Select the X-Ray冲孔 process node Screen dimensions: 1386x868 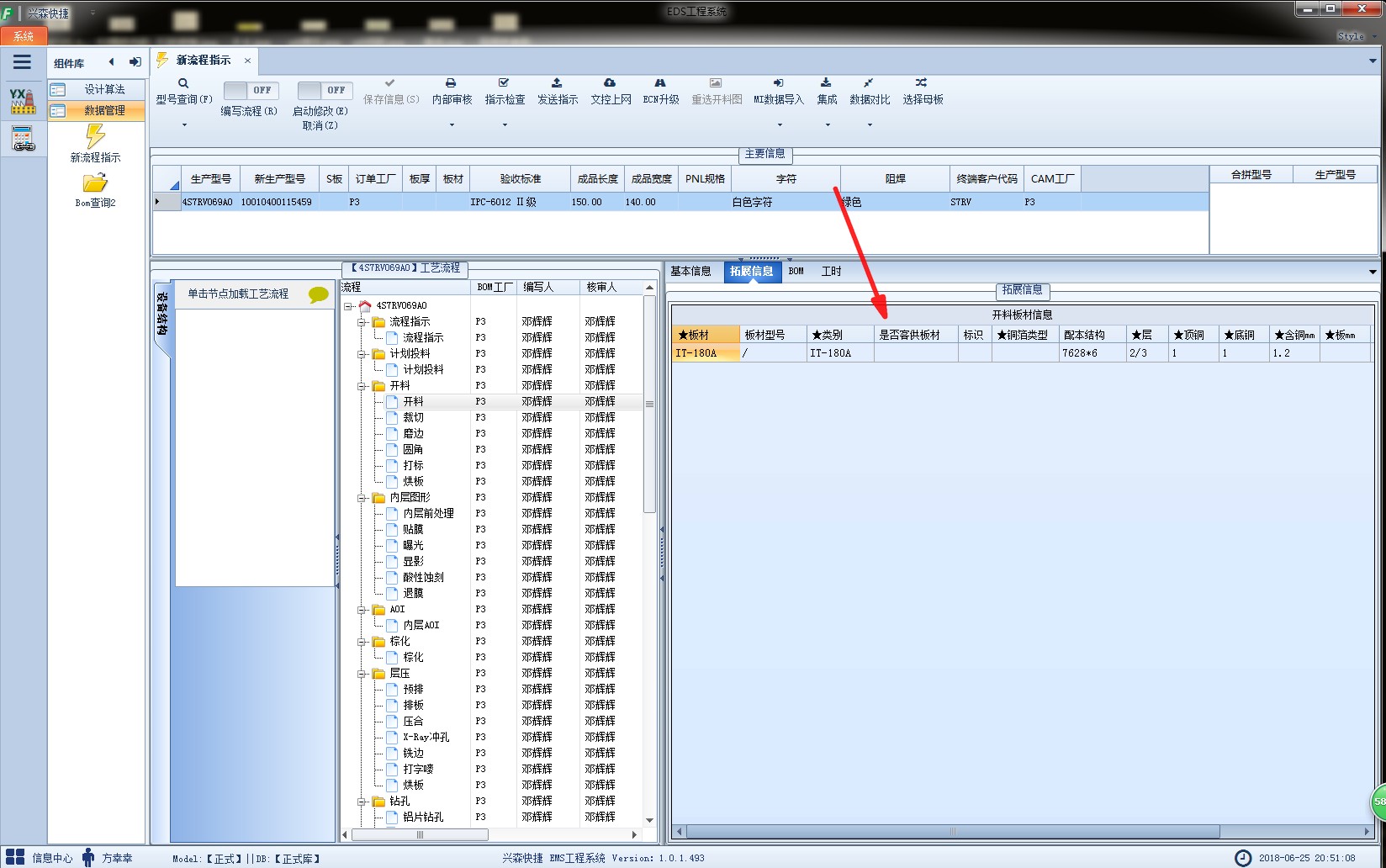coord(426,737)
